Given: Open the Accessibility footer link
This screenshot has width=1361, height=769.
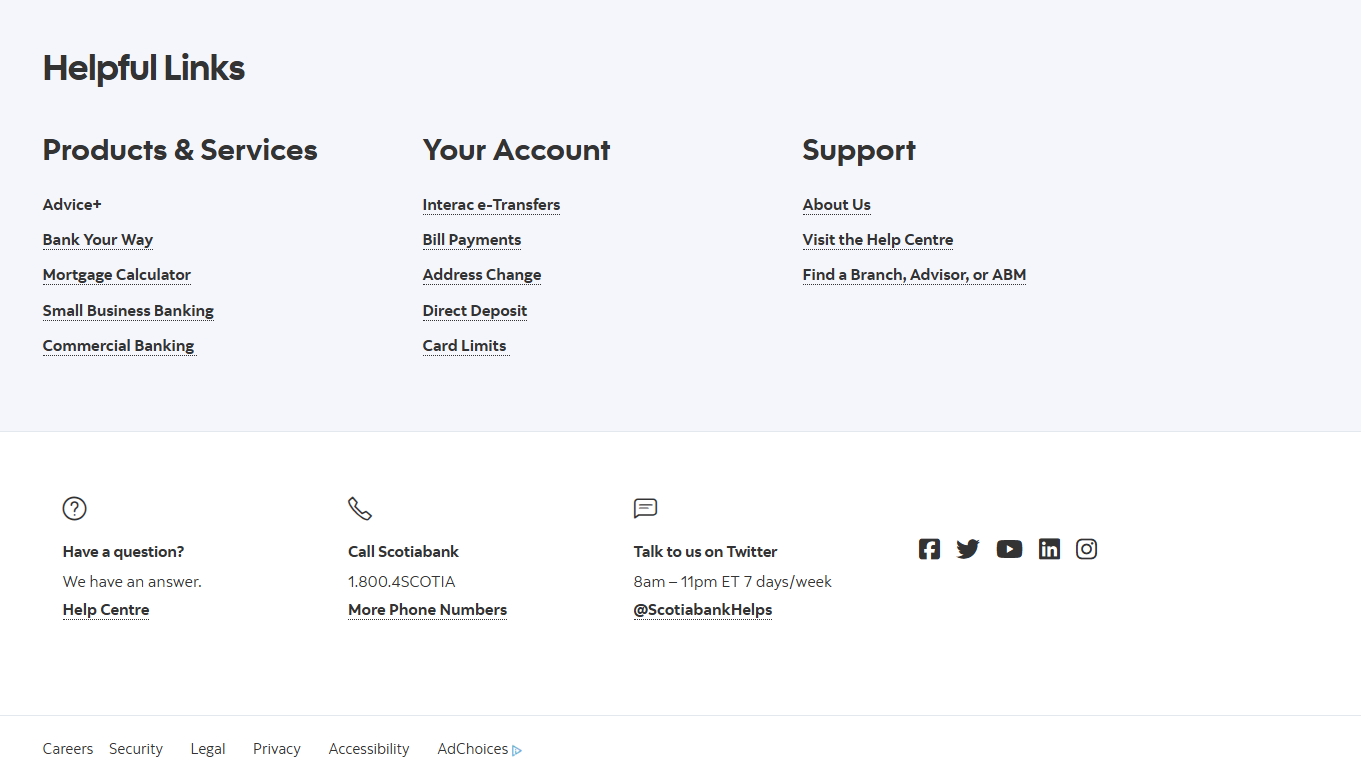Looking at the screenshot, I should click(369, 749).
